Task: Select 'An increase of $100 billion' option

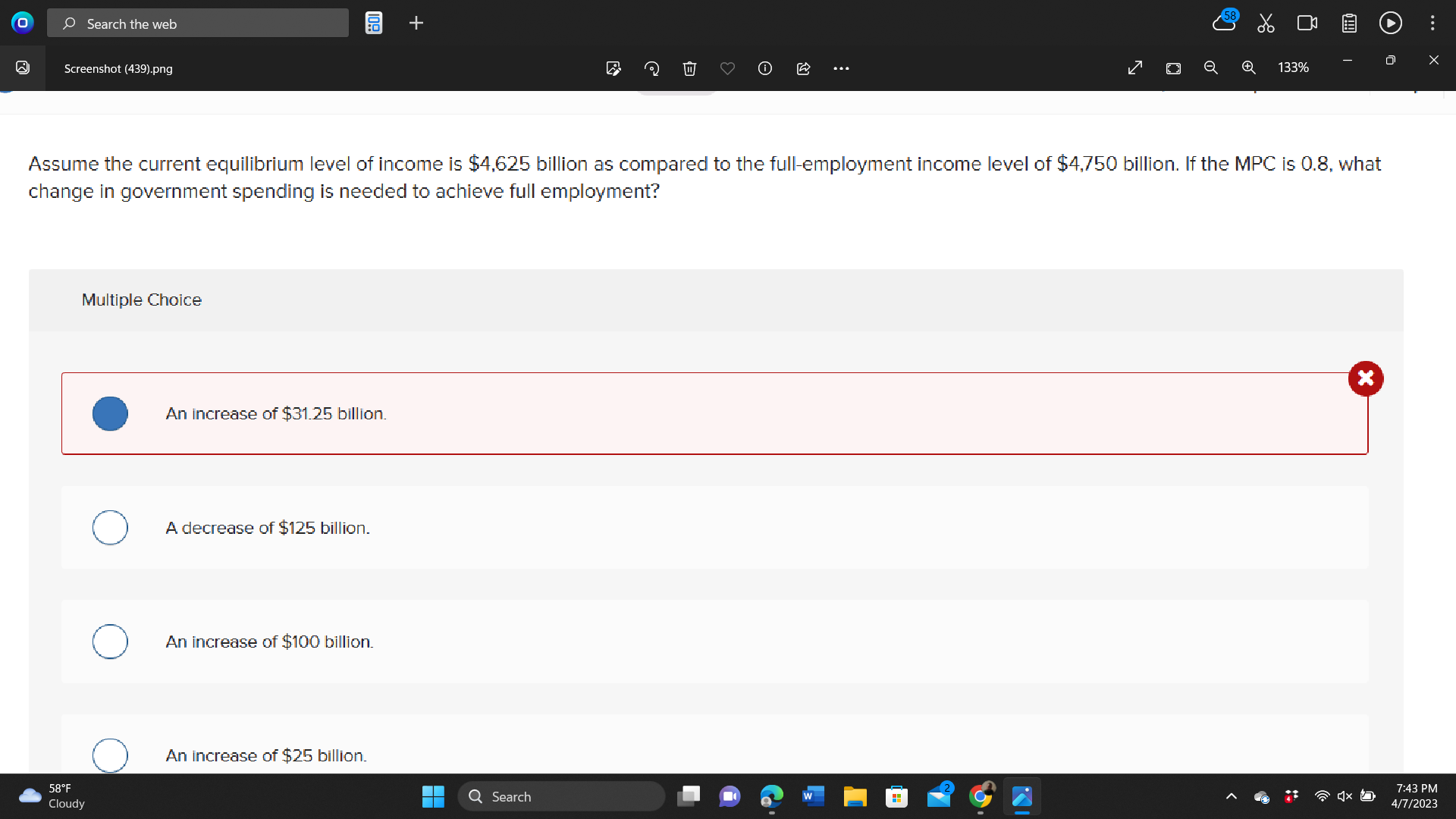Action: tap(110, 642)
